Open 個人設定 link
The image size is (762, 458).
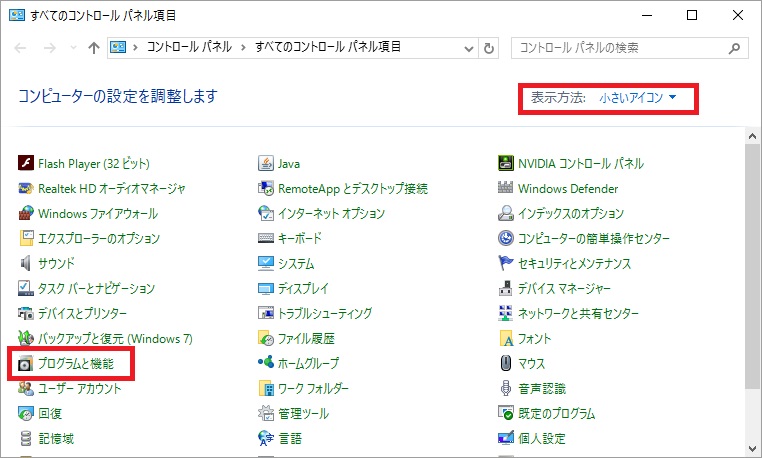point(541,438)
